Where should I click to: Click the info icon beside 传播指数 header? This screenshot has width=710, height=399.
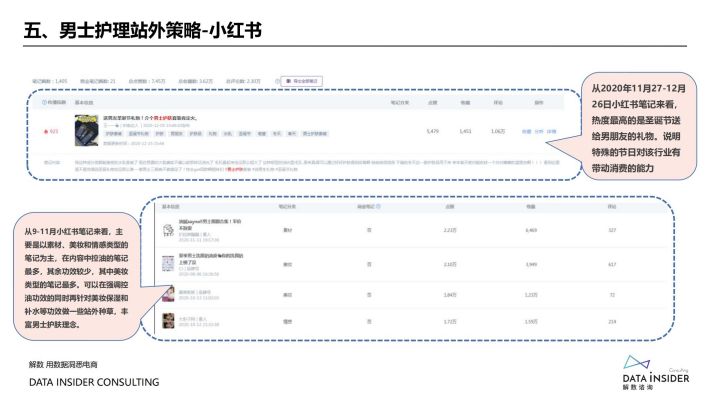coord(44,103)
